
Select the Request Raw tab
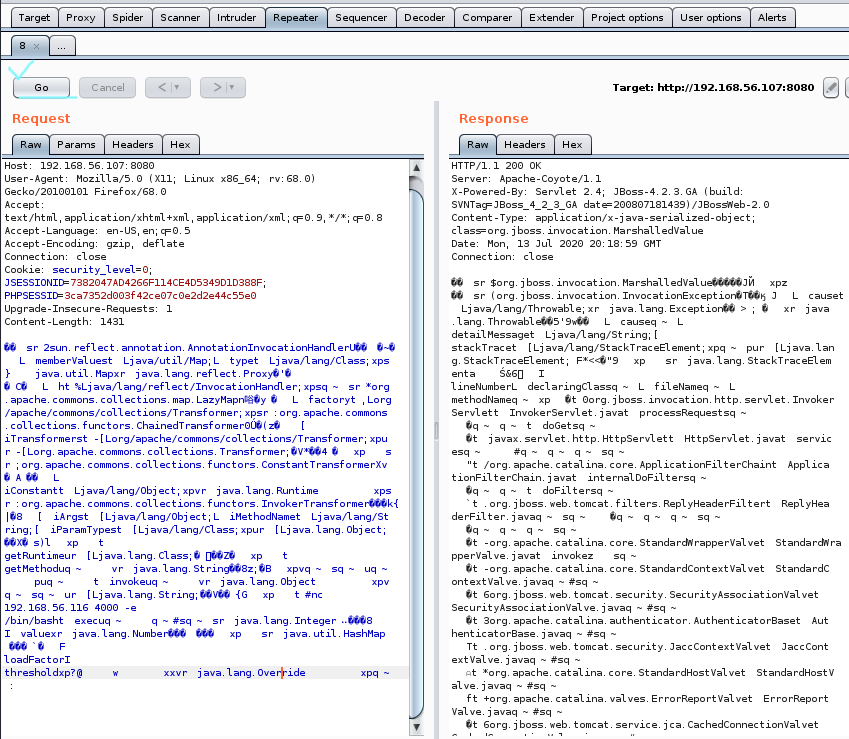pos(30,145)
